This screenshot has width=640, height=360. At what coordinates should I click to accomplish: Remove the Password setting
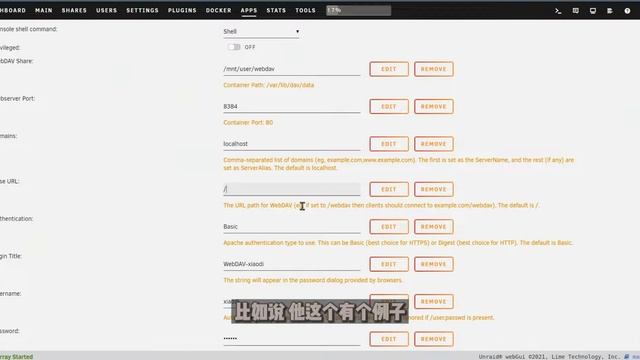(x=433, y=339)
